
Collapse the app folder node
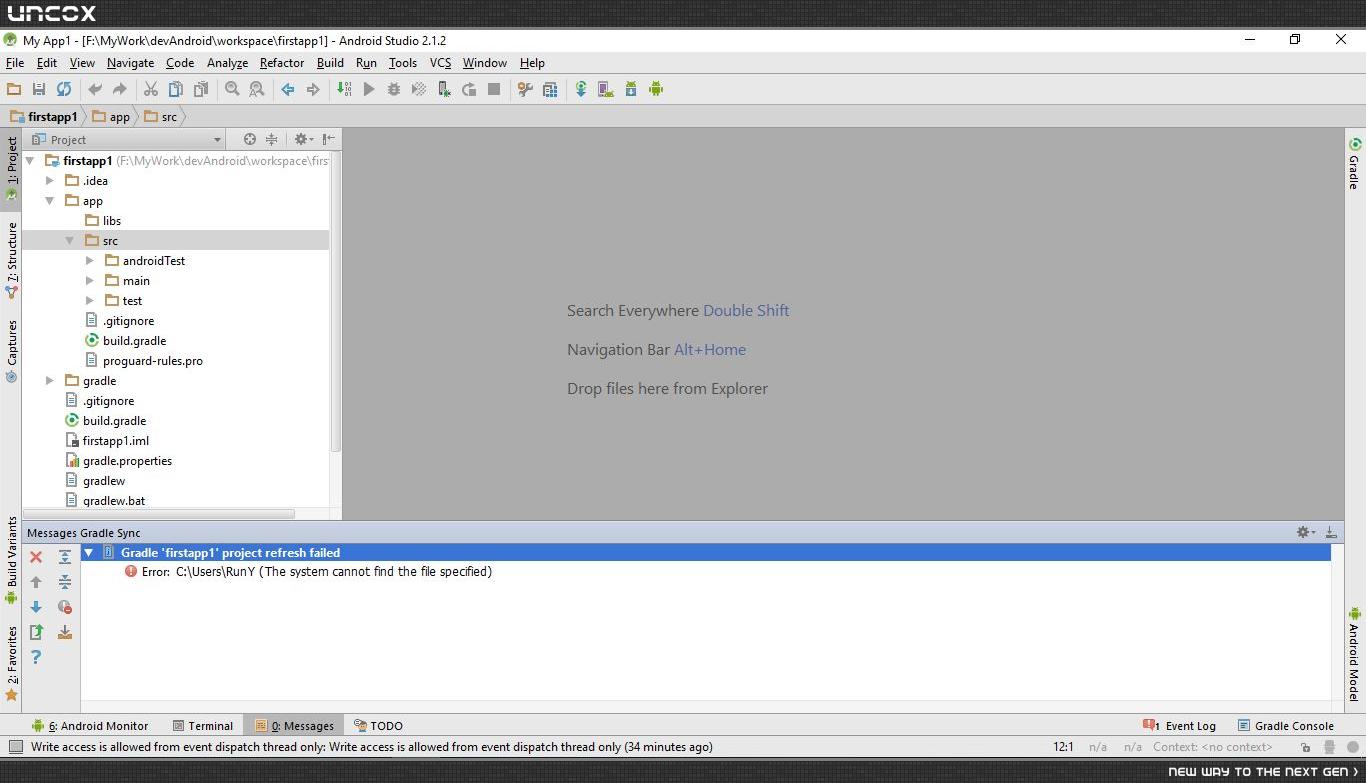50,200
